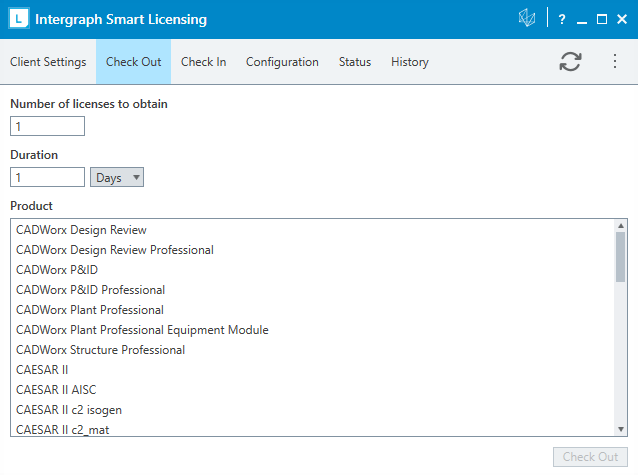Open help with the question mark icon
Image resolution: width=638 pixels, height=475 pixels.
[x=562, y=19]
